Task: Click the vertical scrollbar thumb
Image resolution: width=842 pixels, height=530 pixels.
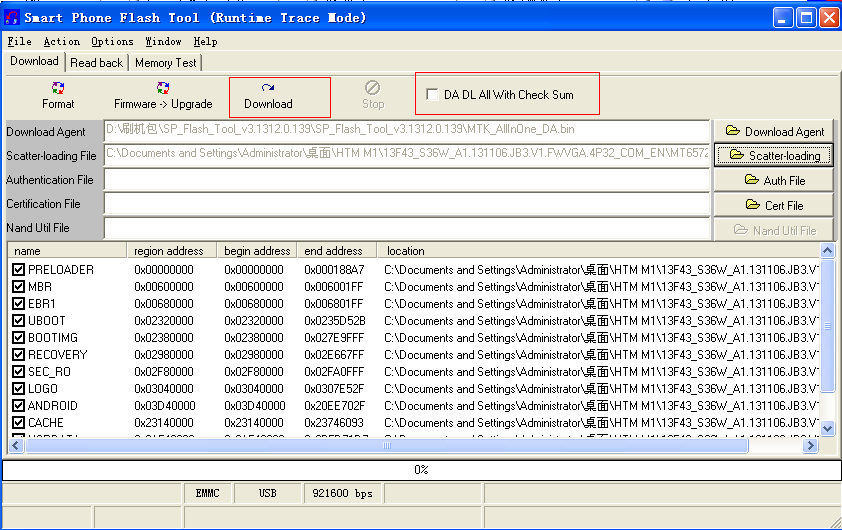Action: pyautogui.click(x=828, y=325)
